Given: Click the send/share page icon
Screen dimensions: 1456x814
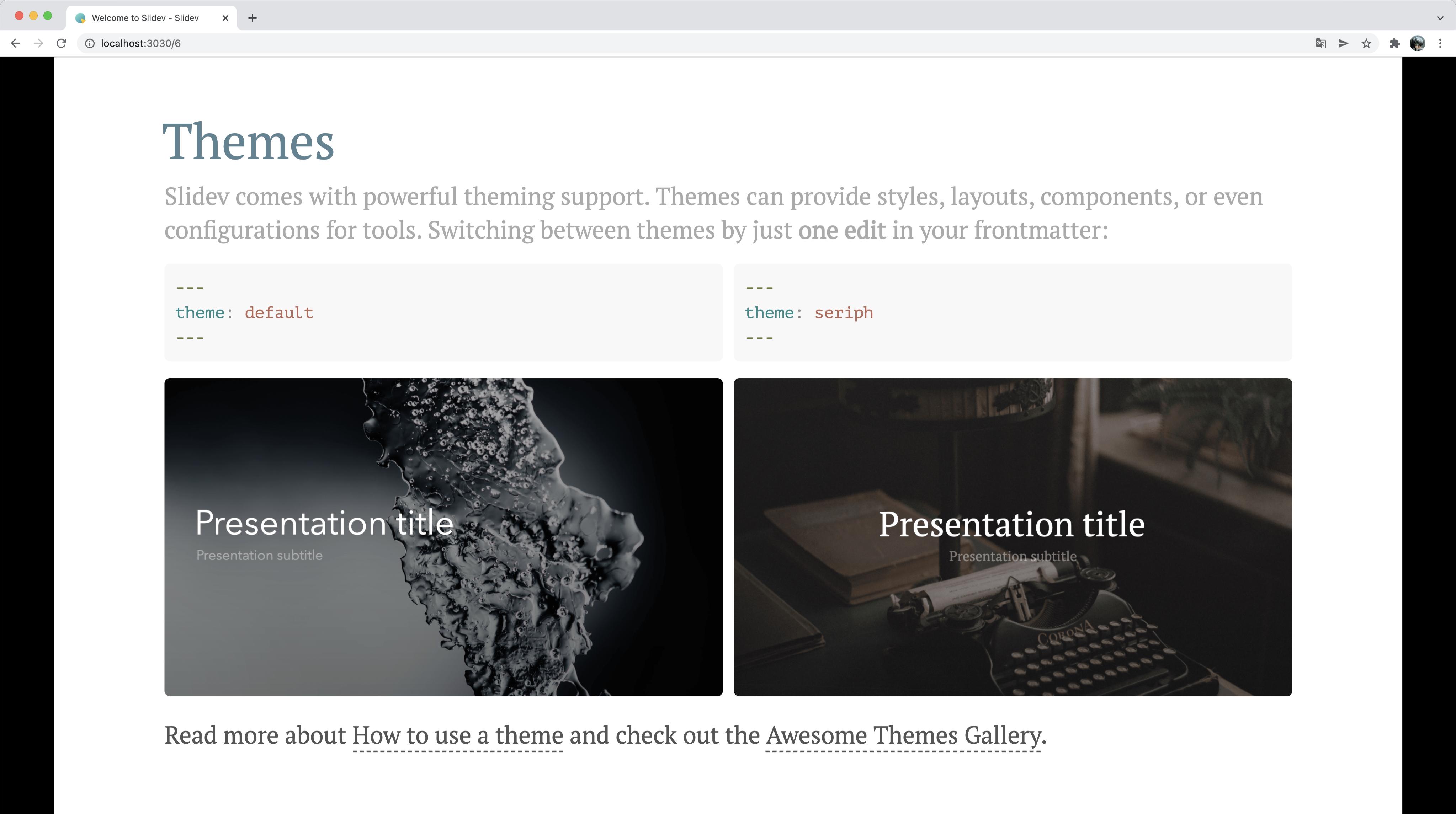Looking at the screenshot, I should click(x=1344, y=43).
